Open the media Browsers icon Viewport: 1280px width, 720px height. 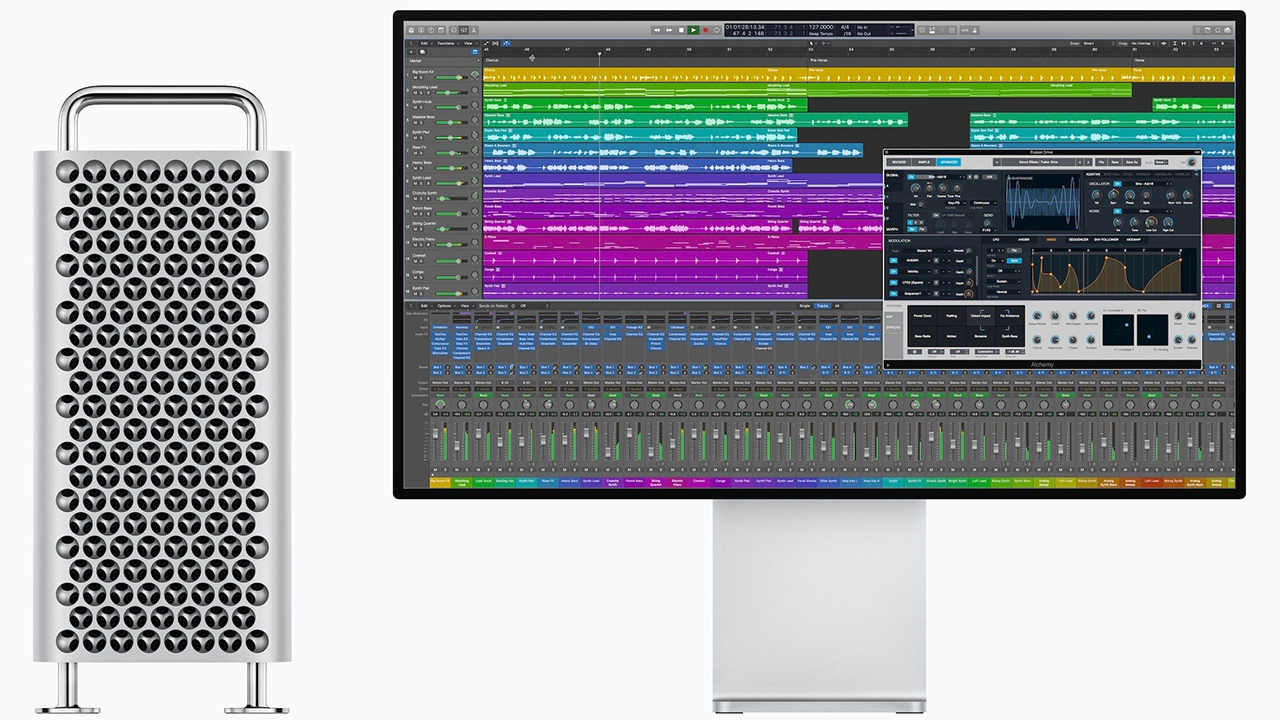(1228, 30)
